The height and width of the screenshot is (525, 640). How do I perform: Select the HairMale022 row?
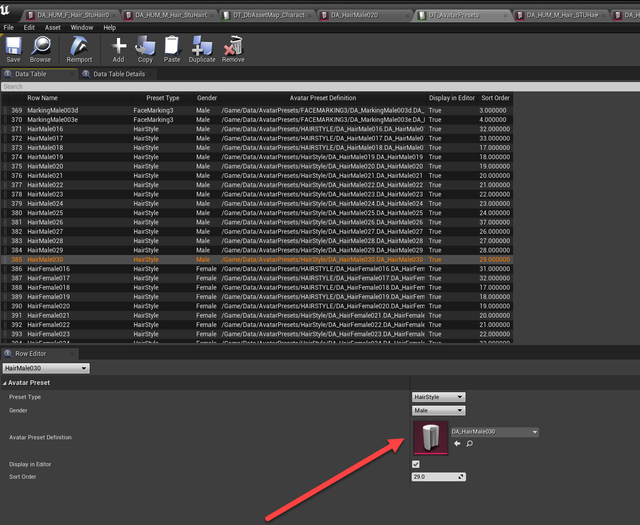(x=257, y=185)
